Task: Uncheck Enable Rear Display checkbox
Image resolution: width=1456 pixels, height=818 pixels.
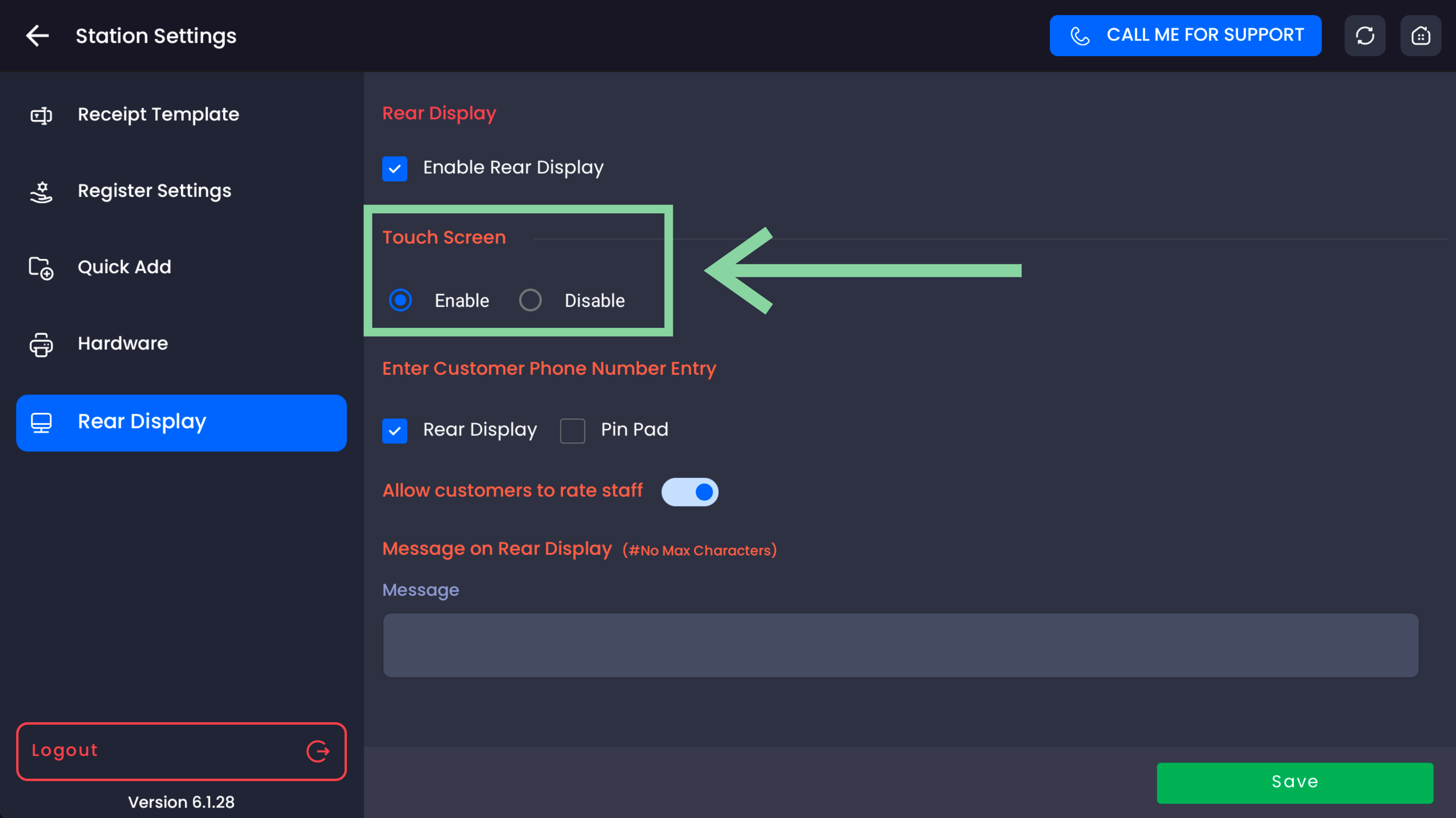Action: click(395, 168)
